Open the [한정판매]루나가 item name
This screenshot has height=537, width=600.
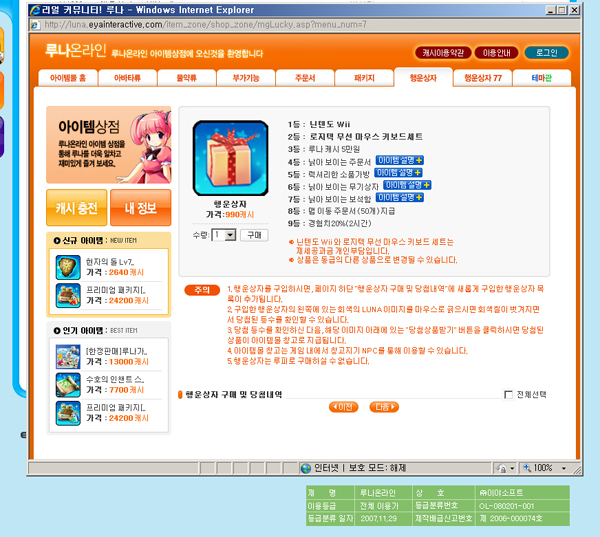click(116, 351)
